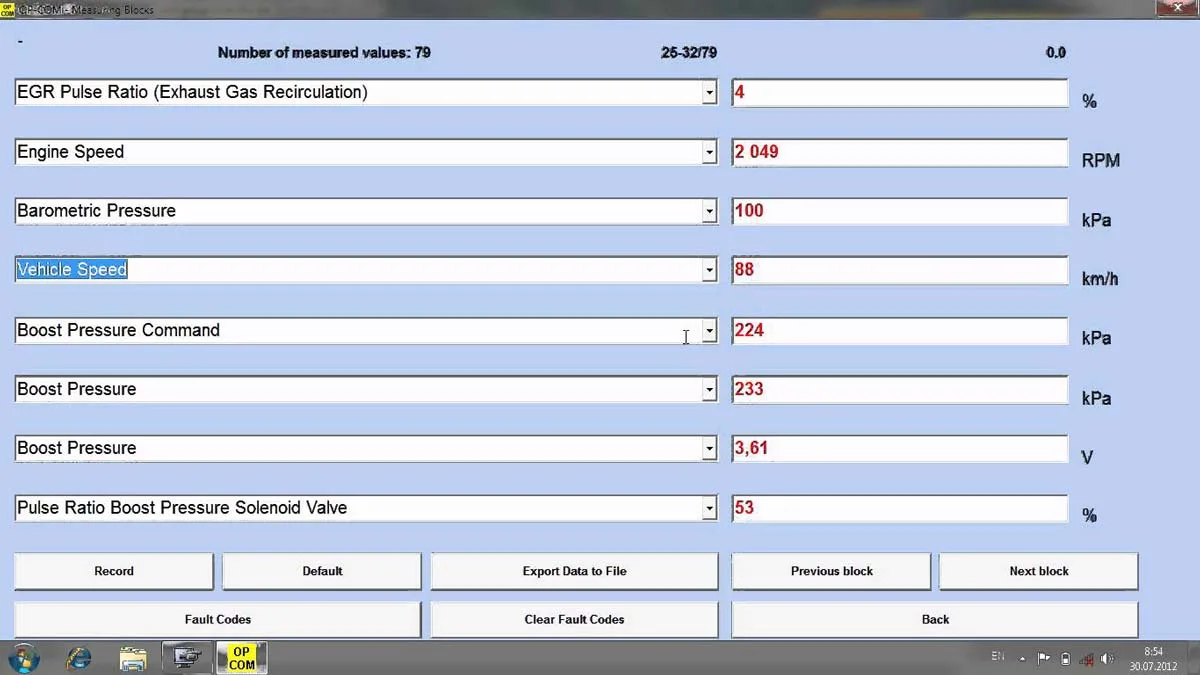This screenshot has width=1200, height=675.
Task: Go to the Next block
Action: click(x=1039, y=571)
